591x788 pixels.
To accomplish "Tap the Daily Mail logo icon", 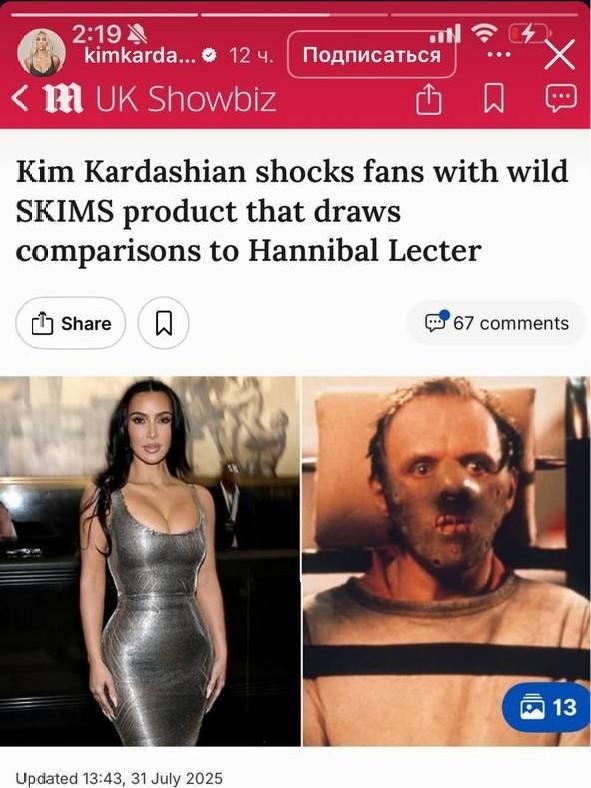I will [x=63, y=98].
